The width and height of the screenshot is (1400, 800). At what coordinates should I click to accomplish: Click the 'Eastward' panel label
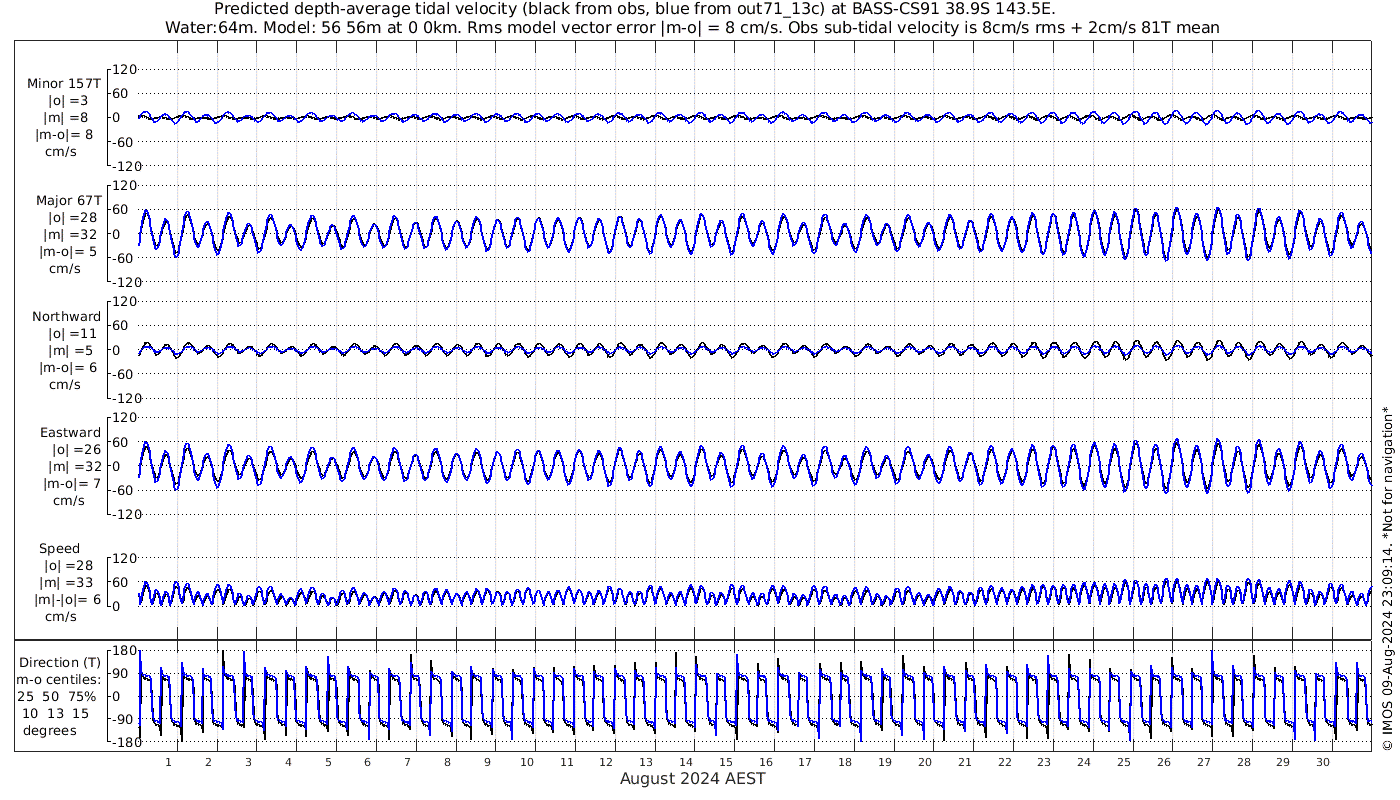pyautogui.click(x=71, y=432)
